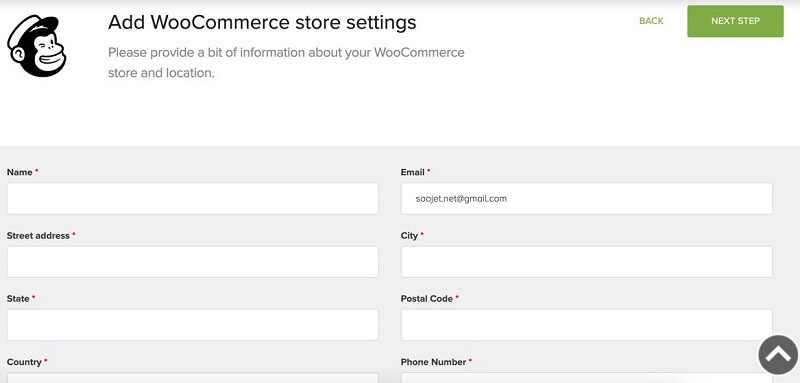Focus the State input field
Viewport: 800px width, 383px height.
[193, 325]
